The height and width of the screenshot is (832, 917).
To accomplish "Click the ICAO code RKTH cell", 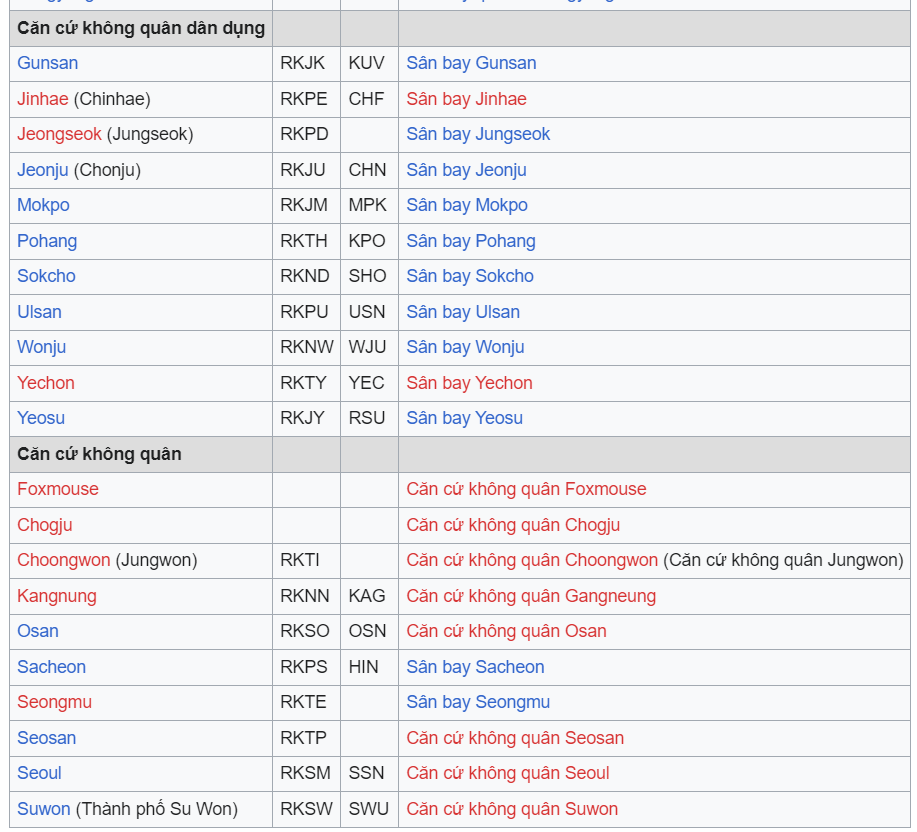I will click(306, 241).
